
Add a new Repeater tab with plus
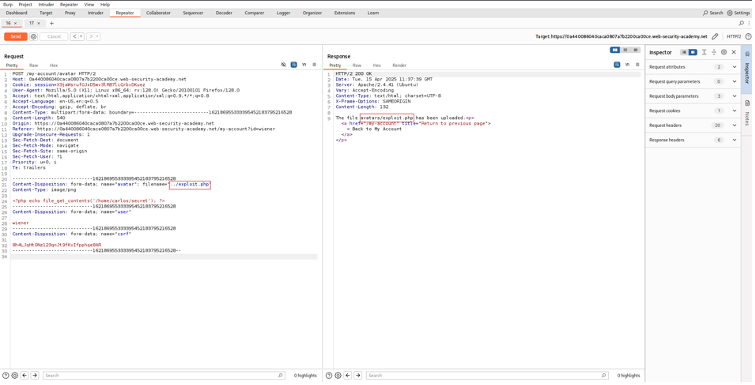tap(52, 23)
